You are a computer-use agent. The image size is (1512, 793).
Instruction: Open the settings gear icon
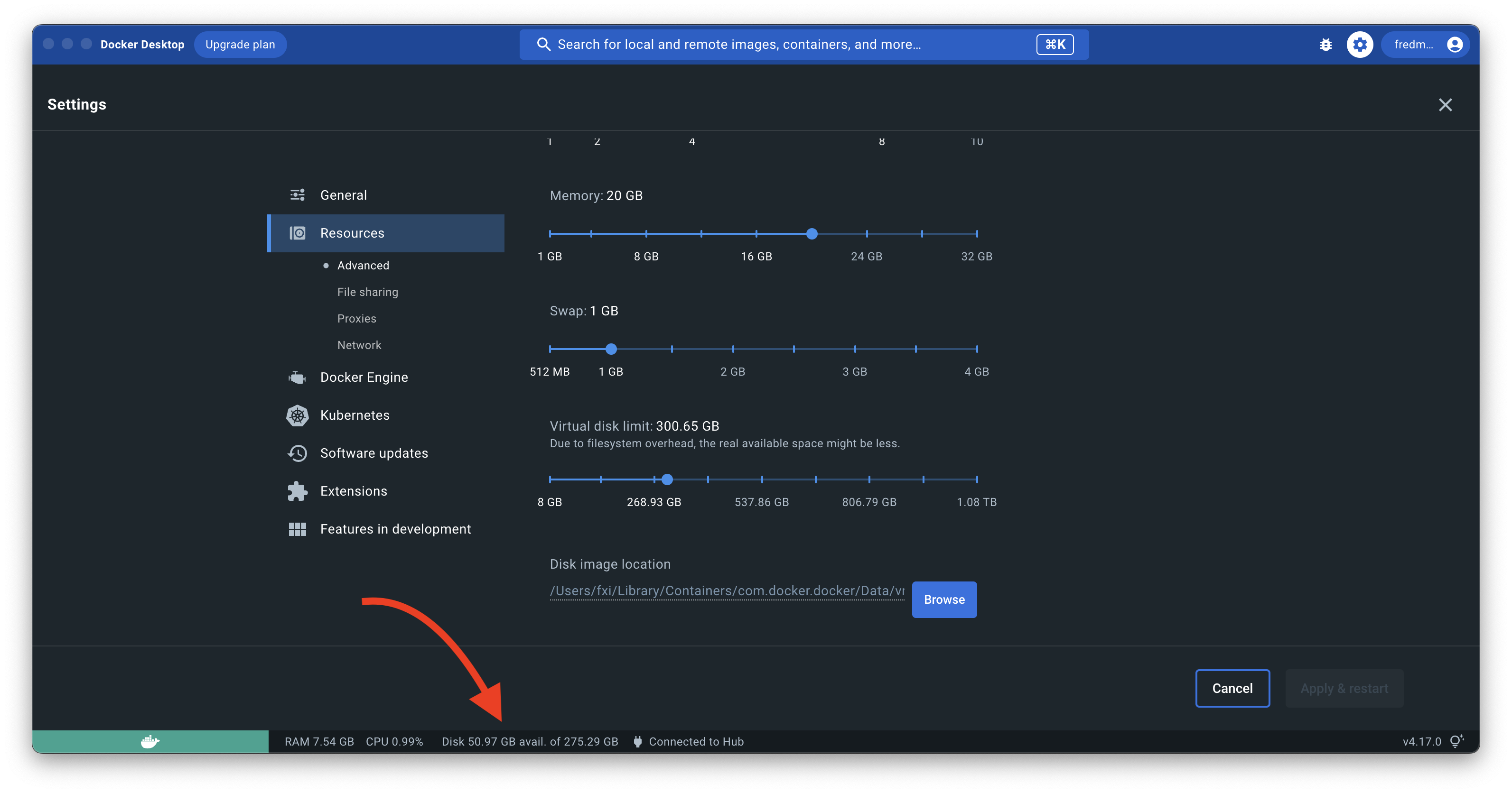1360,44
